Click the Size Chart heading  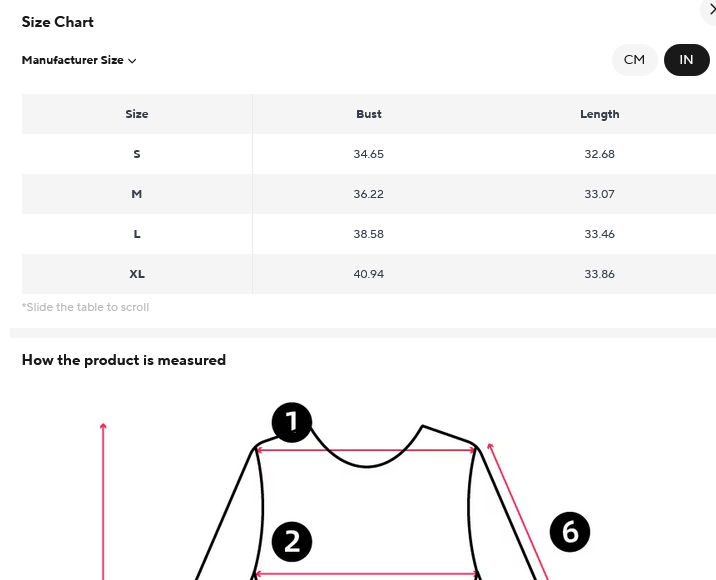click(x=58, y=22)
